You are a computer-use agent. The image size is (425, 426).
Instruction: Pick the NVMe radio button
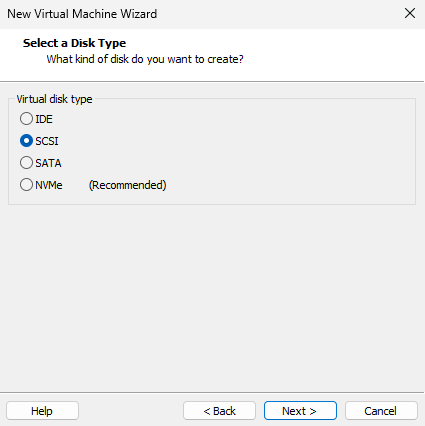[26, 185]
